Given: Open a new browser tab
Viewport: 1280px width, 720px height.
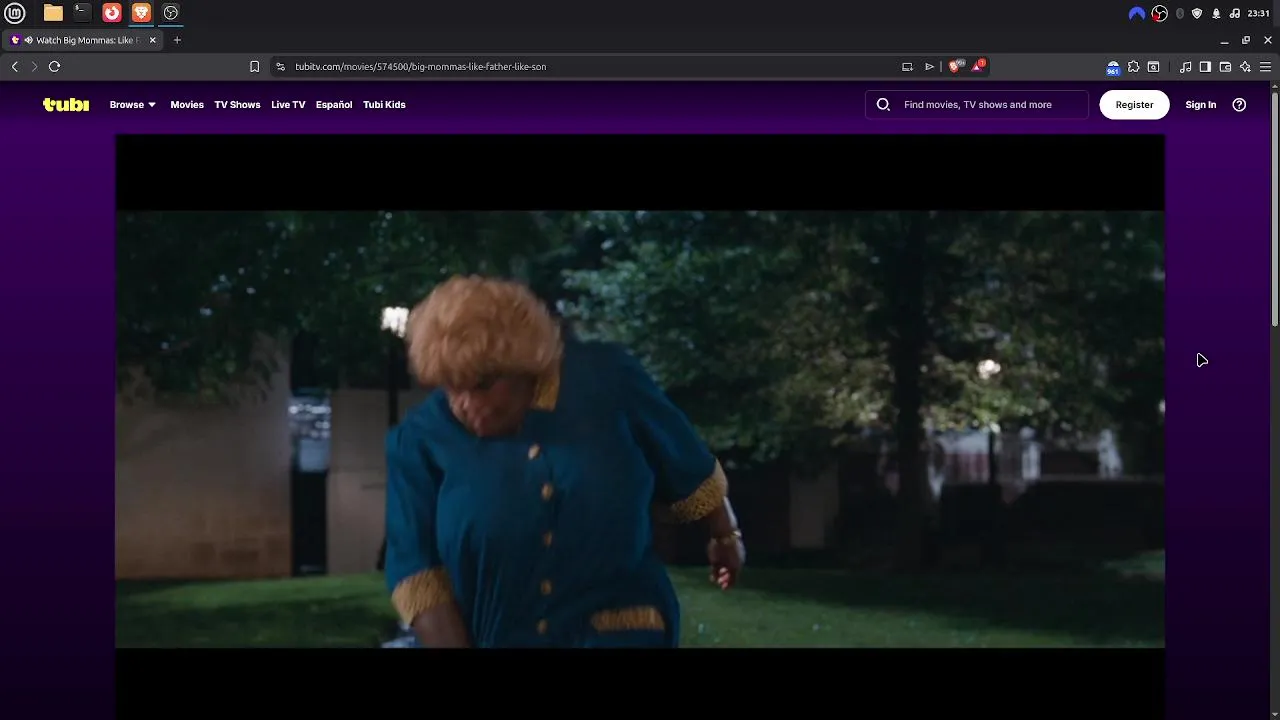Looking at the screenshot, I should point(177,40).
